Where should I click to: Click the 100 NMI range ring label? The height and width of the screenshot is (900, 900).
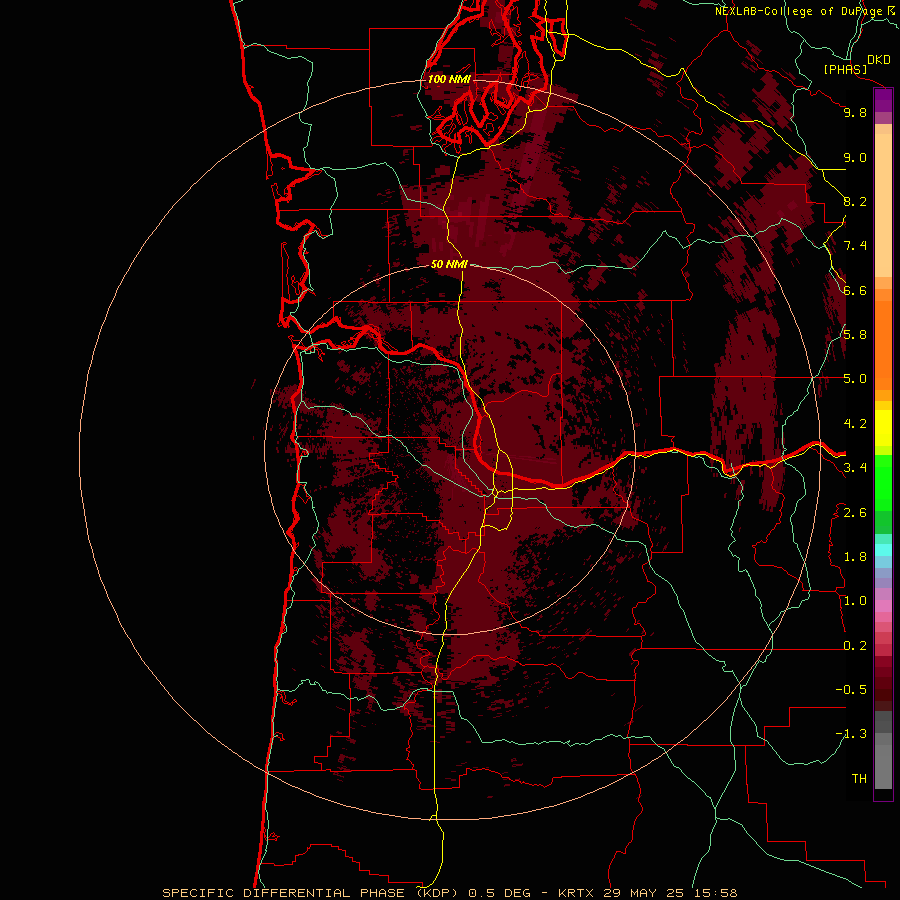(x=449, y=79)
